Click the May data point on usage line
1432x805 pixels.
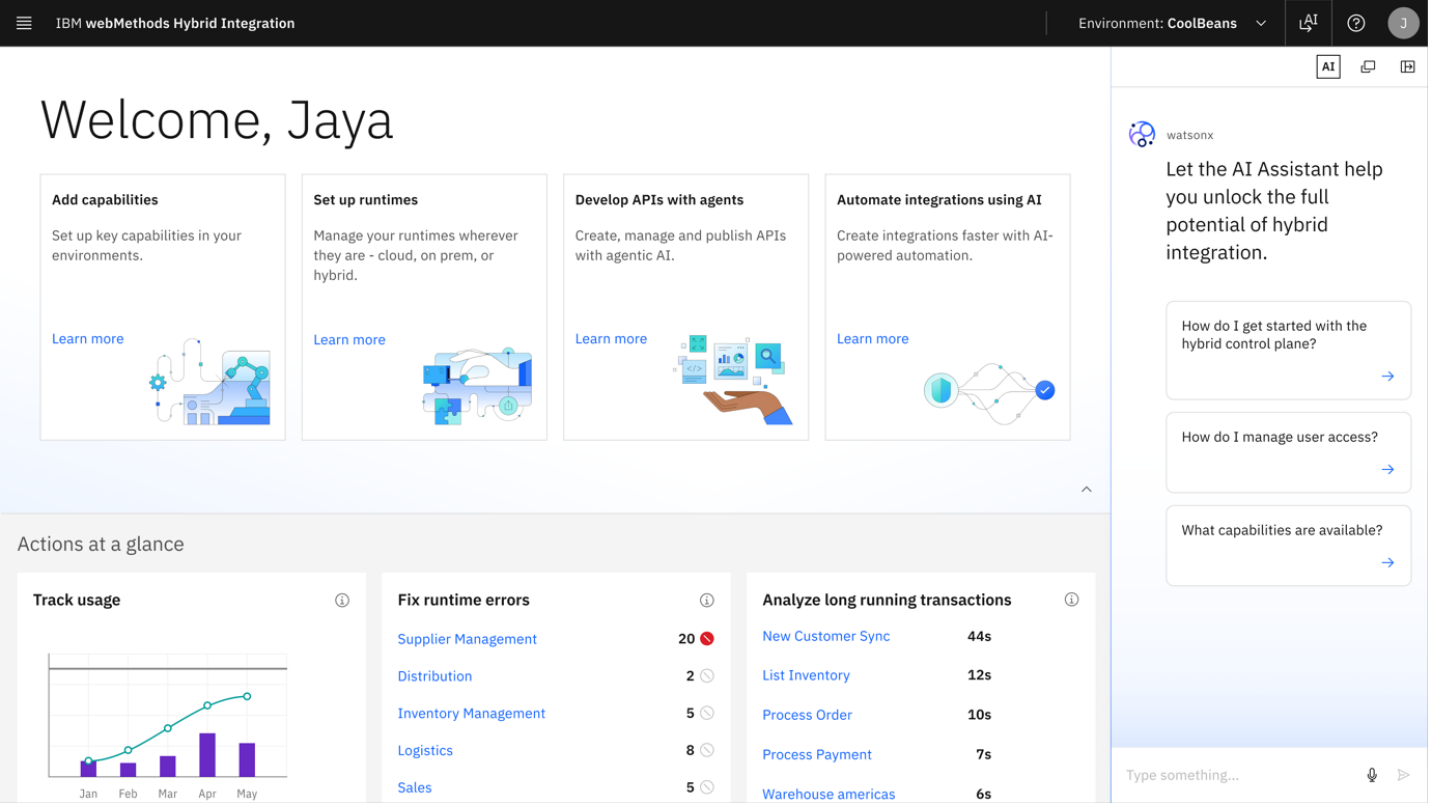pos(247,697)
